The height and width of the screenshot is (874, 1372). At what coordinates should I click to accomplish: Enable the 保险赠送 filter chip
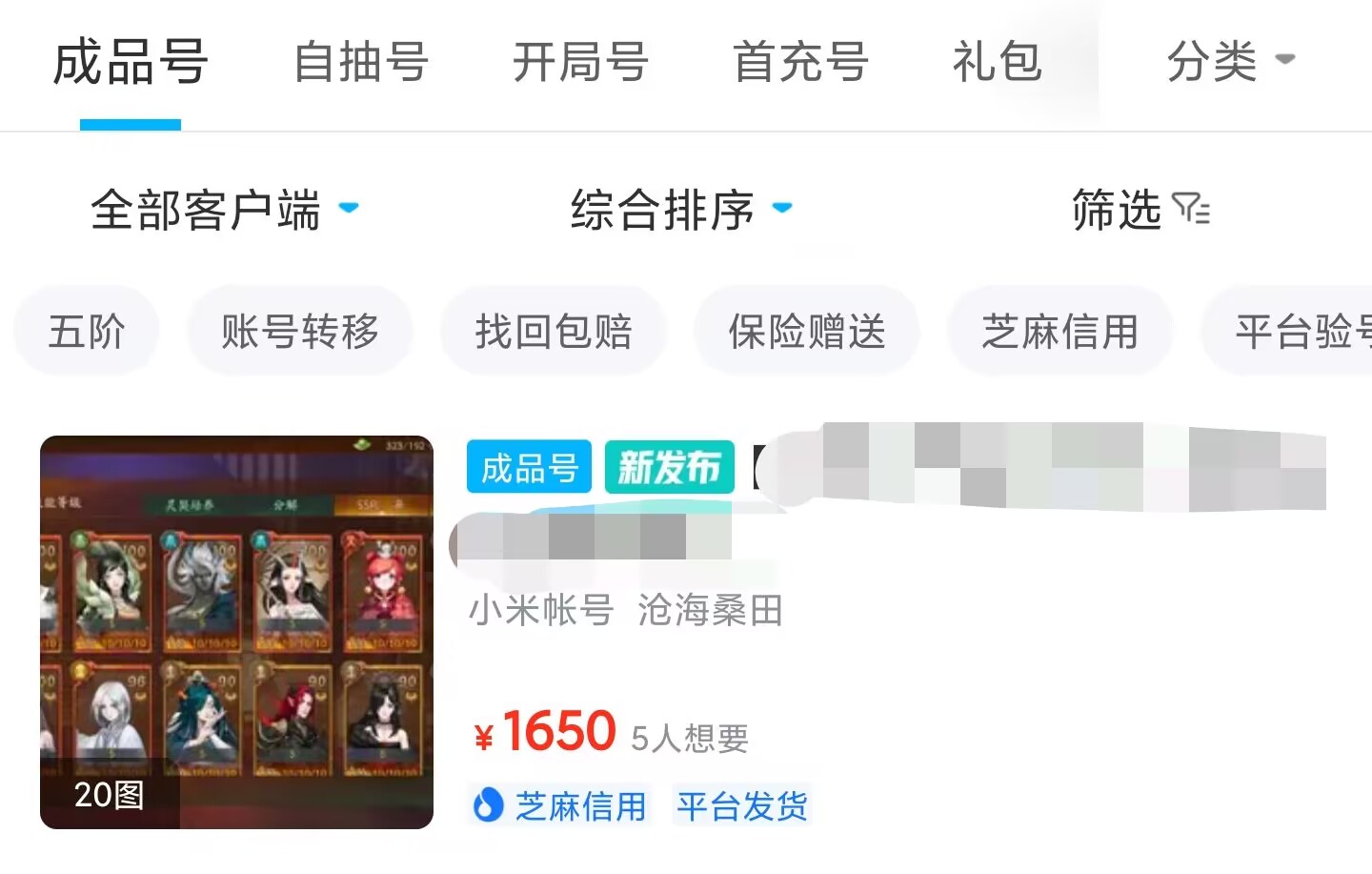(x=807, y=332)
